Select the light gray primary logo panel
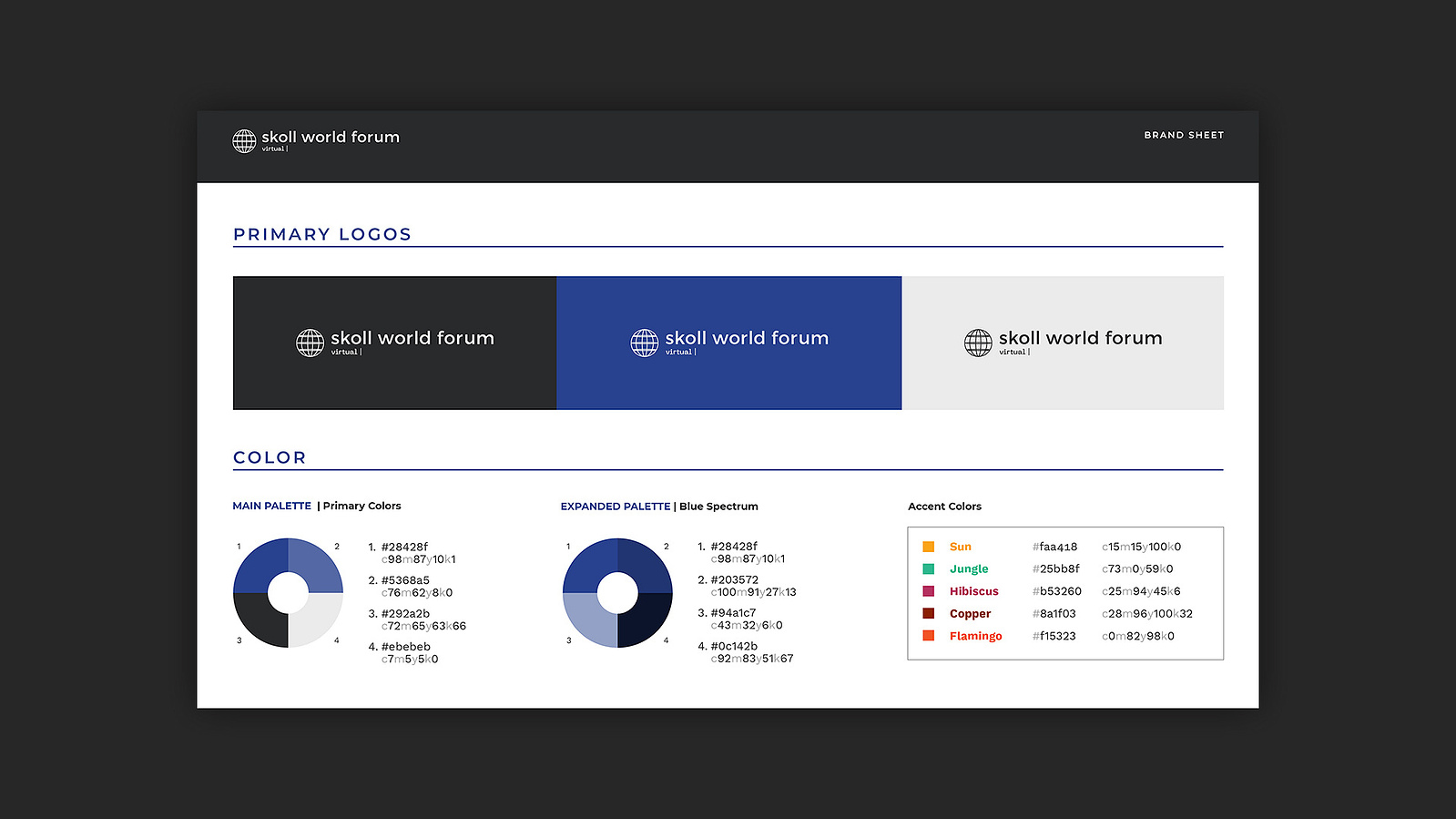Image resolution: width=1456 pixels, height=819 pixels. point(1063,343)
